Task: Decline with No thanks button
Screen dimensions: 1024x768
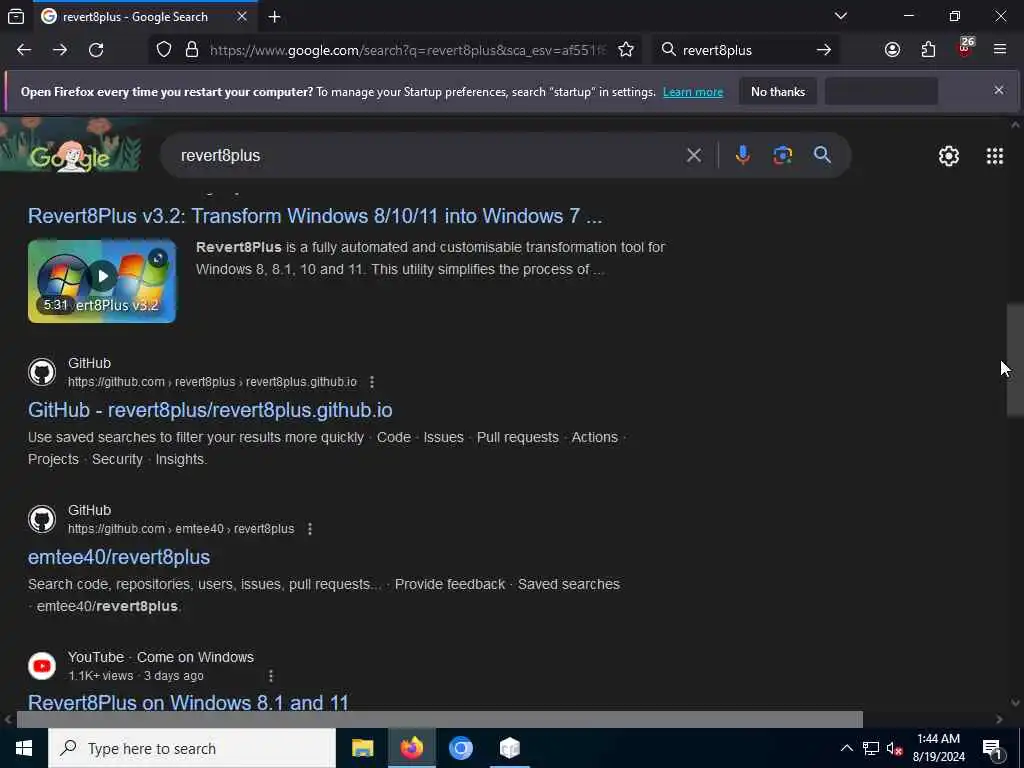Action: coord(778,91)
